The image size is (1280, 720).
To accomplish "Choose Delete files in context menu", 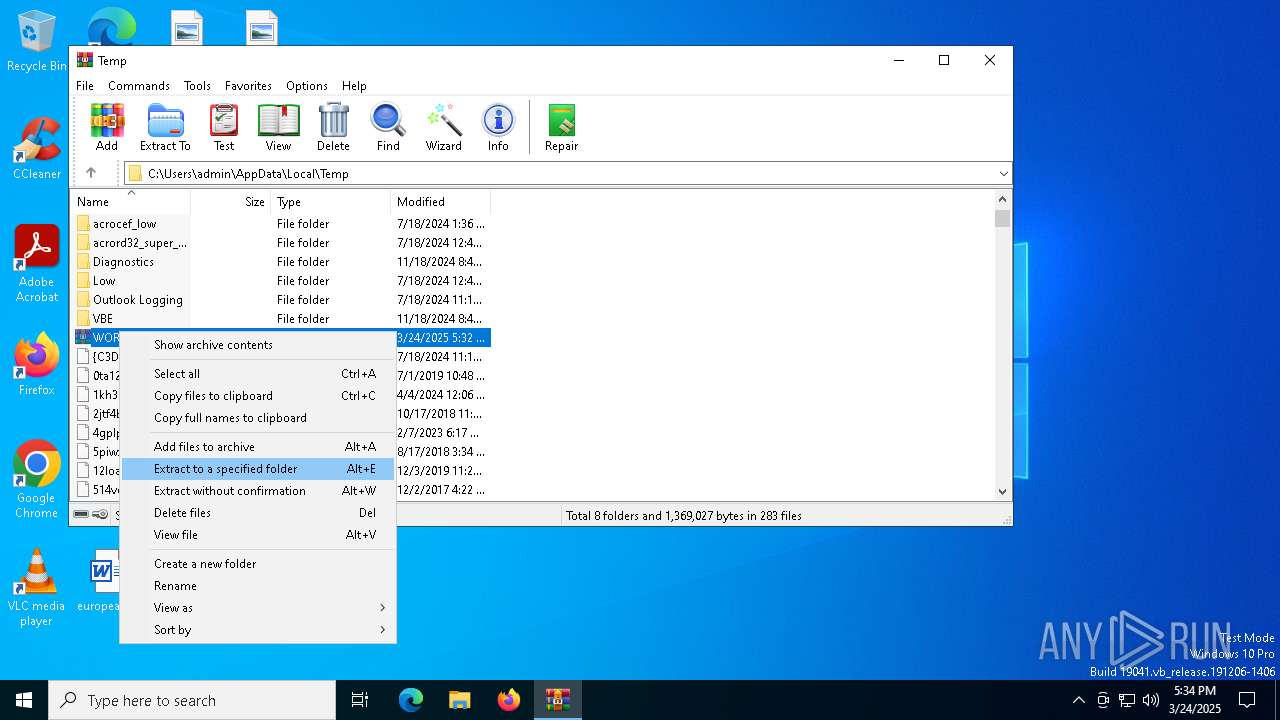I will point(258,513).
